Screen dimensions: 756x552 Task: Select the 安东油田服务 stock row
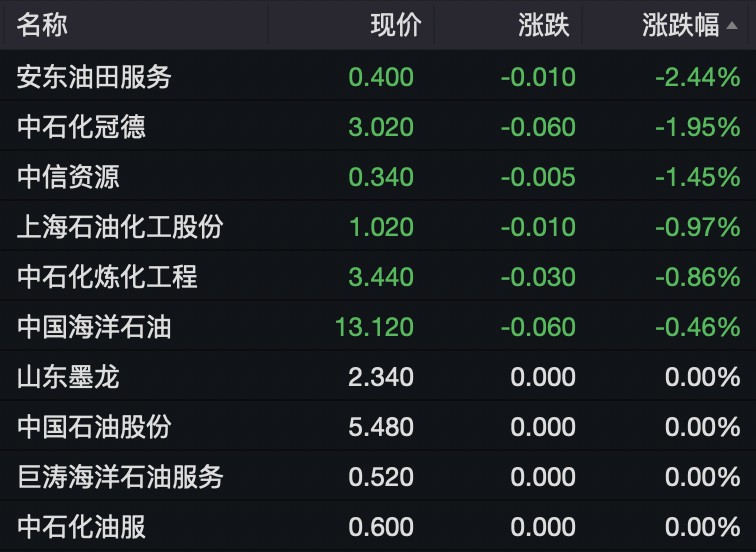(95, 77)
